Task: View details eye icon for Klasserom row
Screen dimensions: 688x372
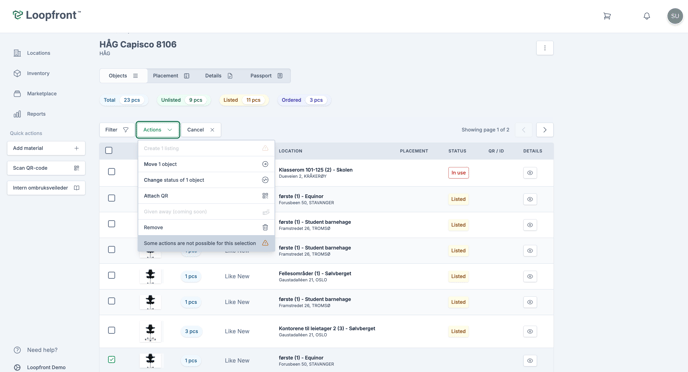Action: click(x=530, y=173)
